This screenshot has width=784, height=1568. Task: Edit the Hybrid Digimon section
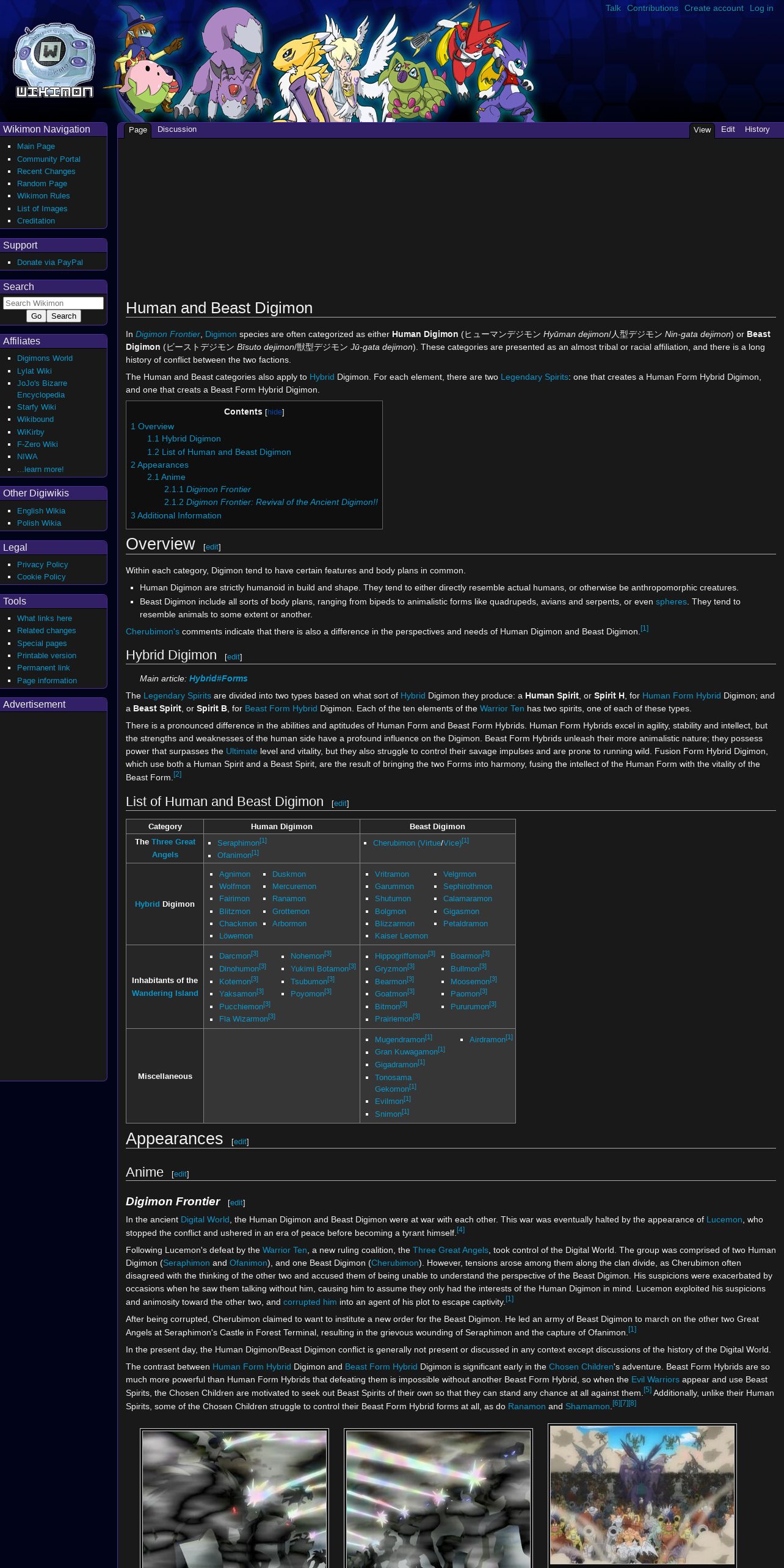point(233,657)
